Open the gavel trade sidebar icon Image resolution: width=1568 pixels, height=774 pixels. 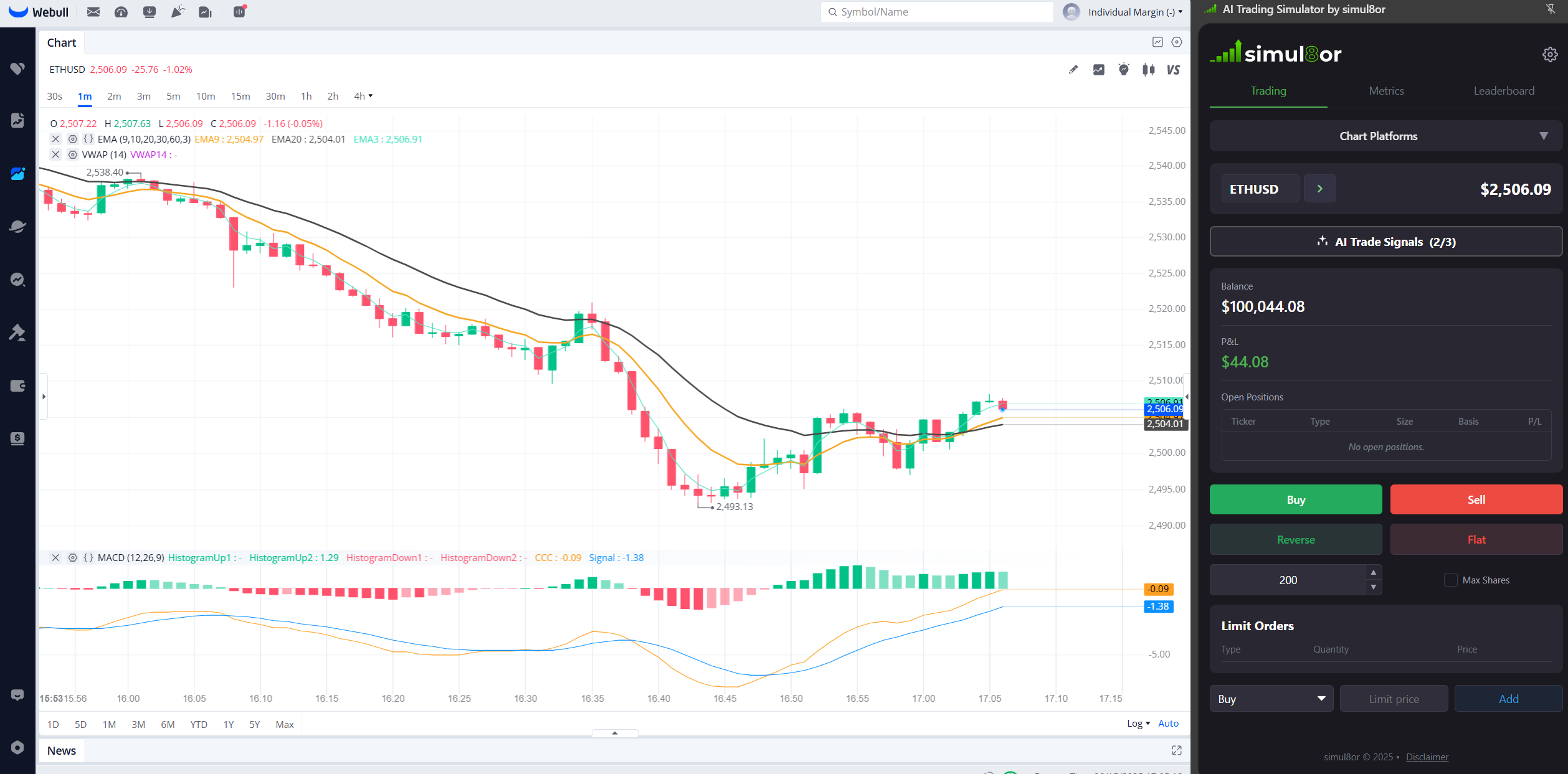(x=17, y=333)
